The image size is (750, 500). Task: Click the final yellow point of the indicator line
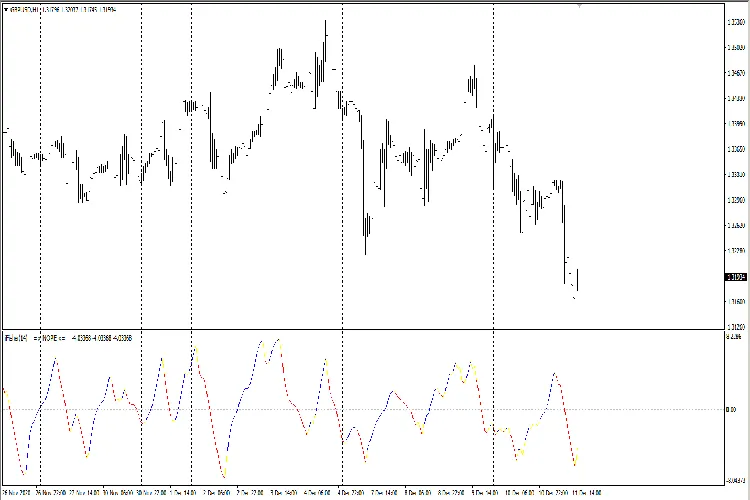577,458
